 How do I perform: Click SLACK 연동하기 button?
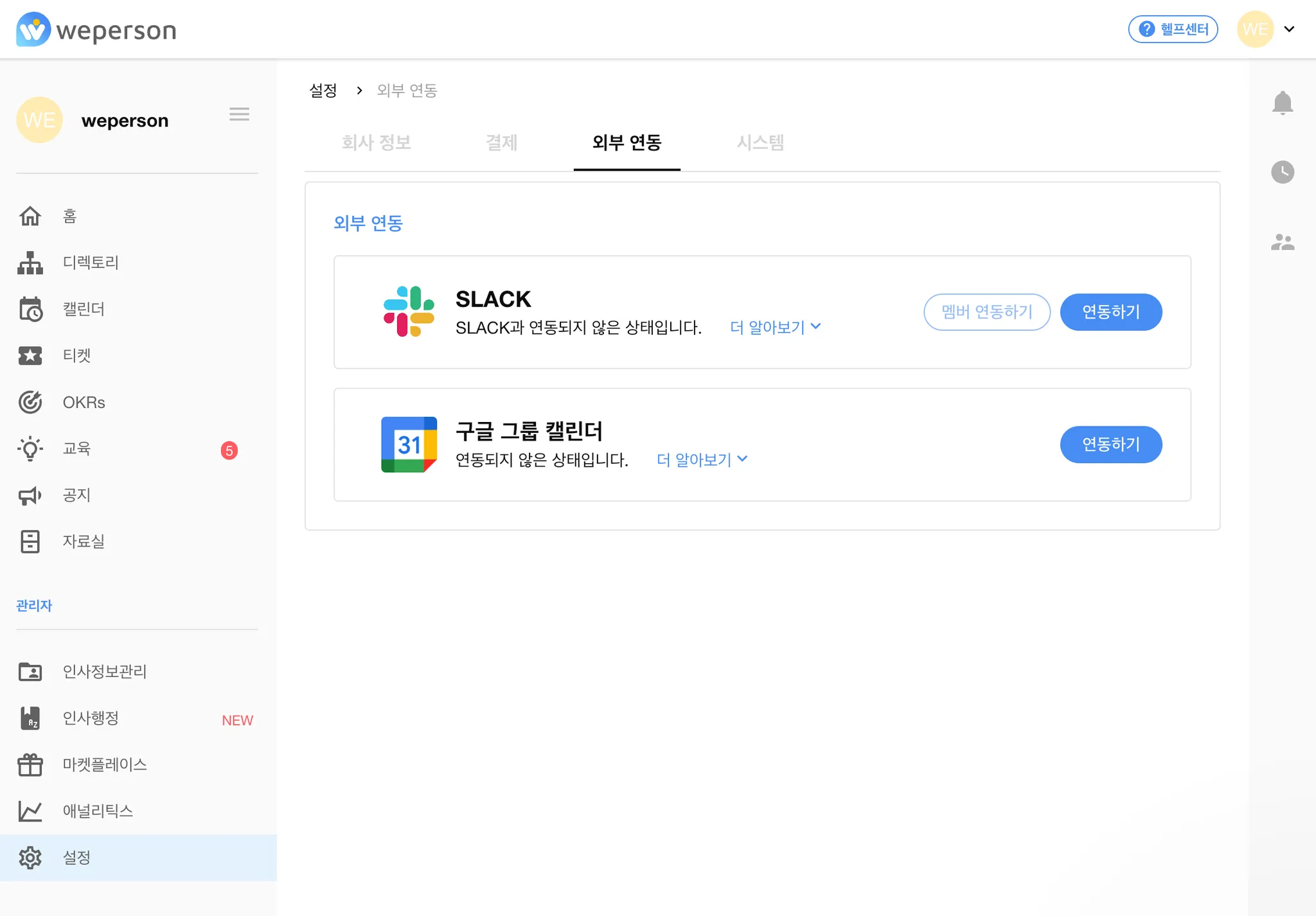[1110, 312]
